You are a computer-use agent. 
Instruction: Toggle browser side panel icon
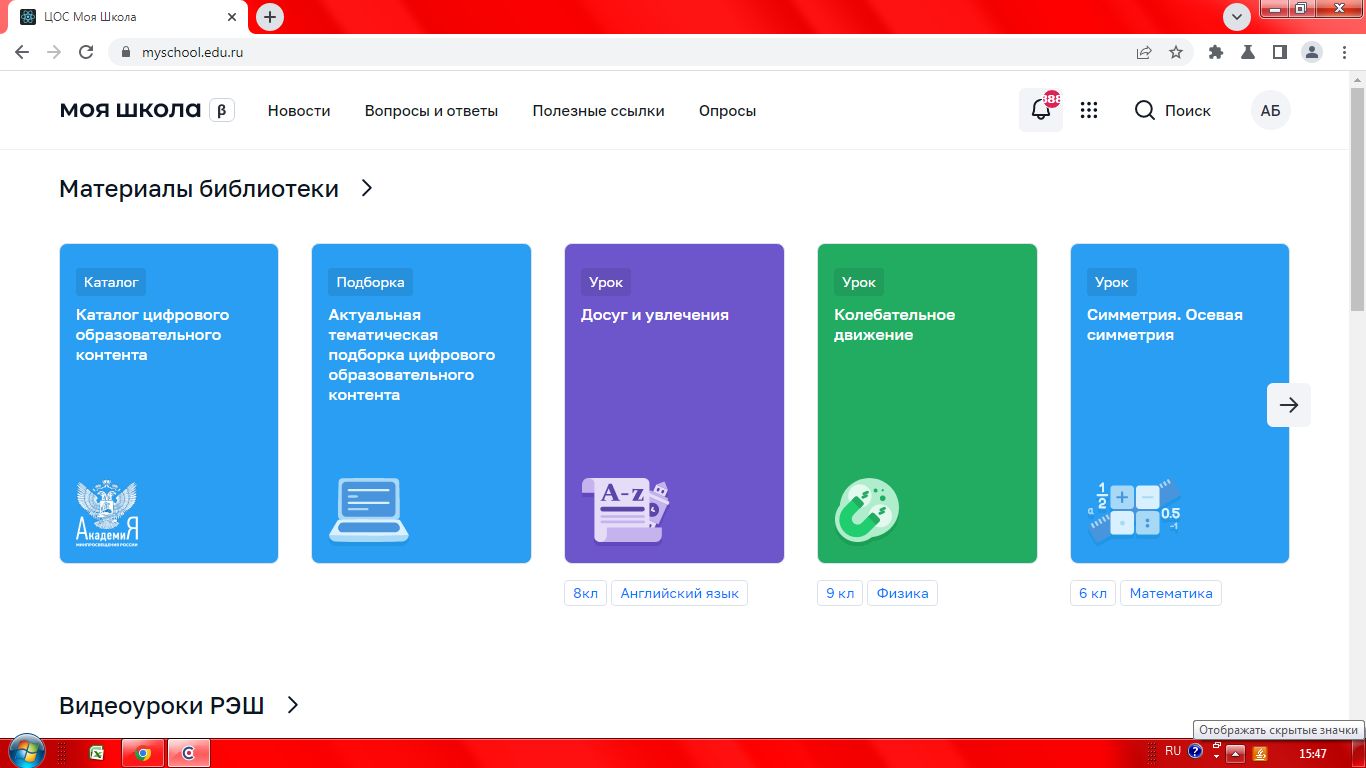[x=1279, y=52]
